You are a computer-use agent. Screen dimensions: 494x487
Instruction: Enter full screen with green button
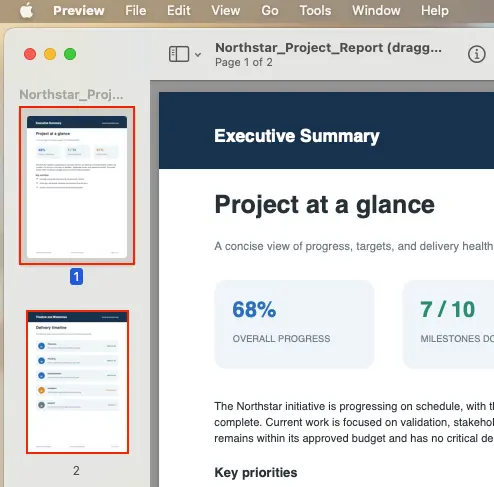(x=70, y=54)
